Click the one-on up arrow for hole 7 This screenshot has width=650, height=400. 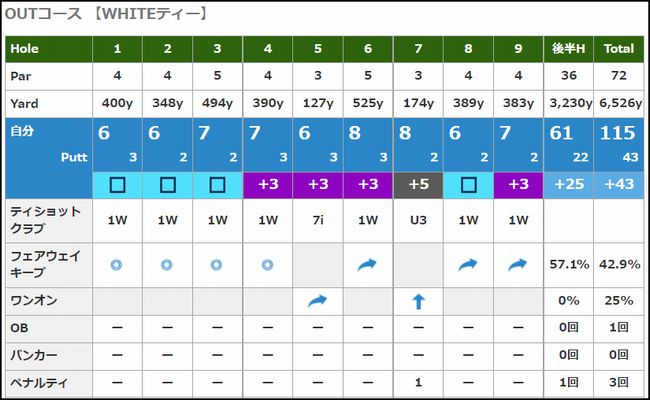pos(418,301)
